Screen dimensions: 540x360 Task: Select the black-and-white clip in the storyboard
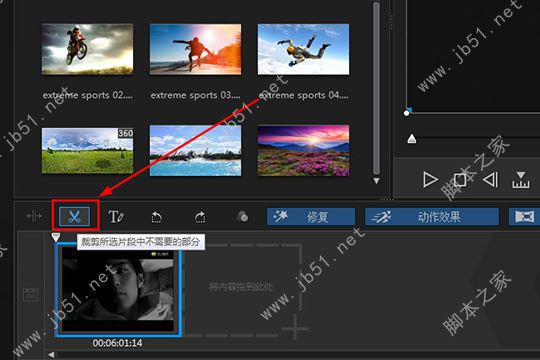[118, 289]
